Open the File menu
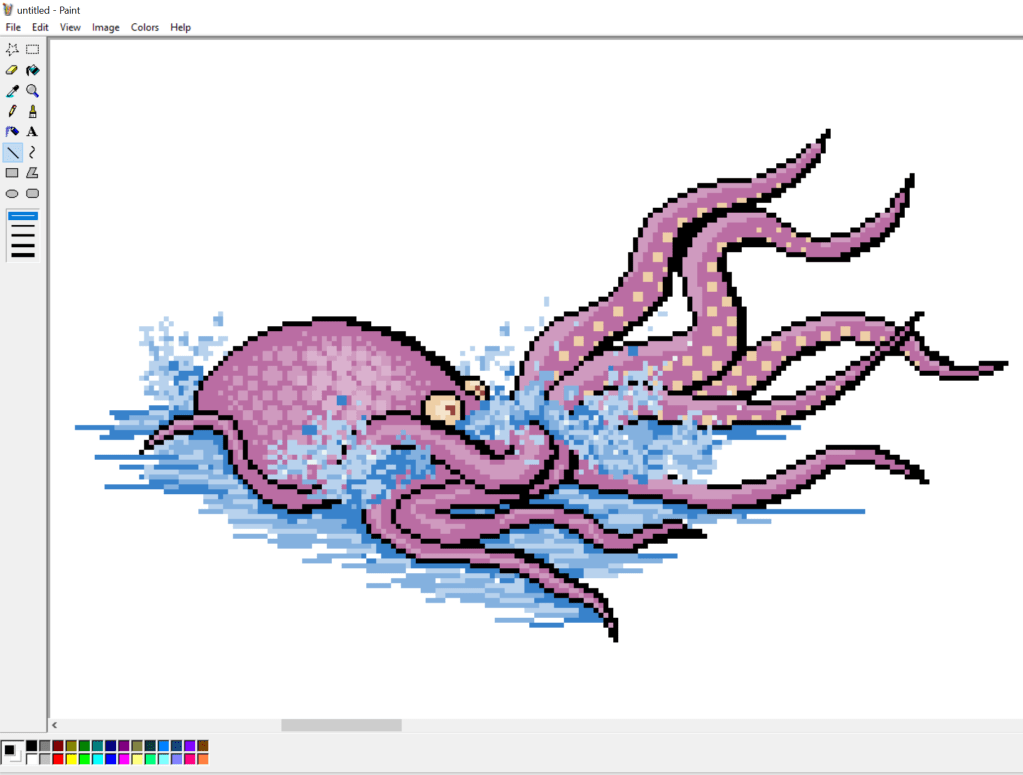1023x775 pixels. pyautogui.click(x=13, y=27)
